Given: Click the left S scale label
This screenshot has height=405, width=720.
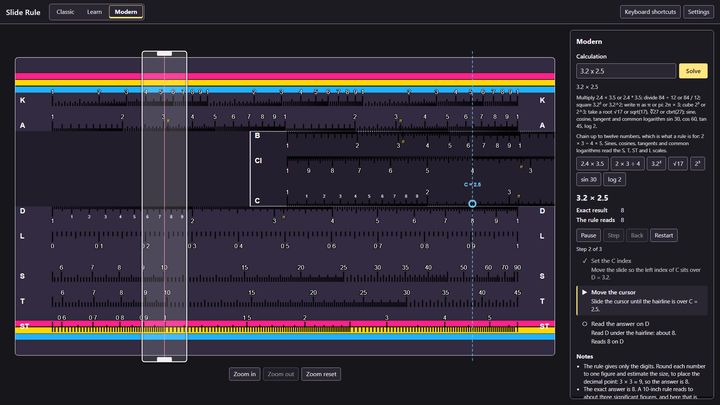Looking at the screenshot, I should point(22,276).
